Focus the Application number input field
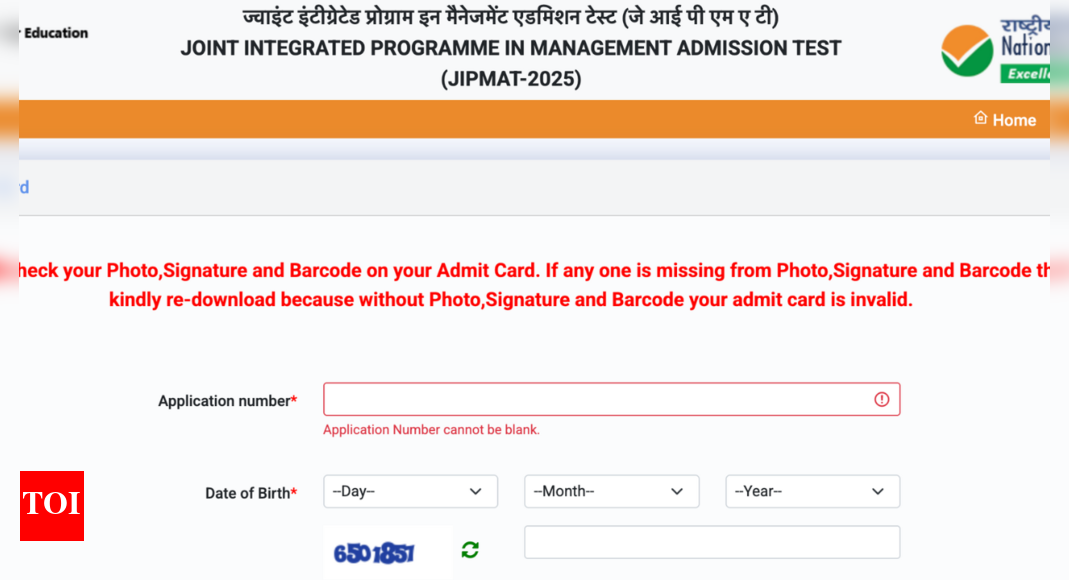 click(x=598, y=399)
